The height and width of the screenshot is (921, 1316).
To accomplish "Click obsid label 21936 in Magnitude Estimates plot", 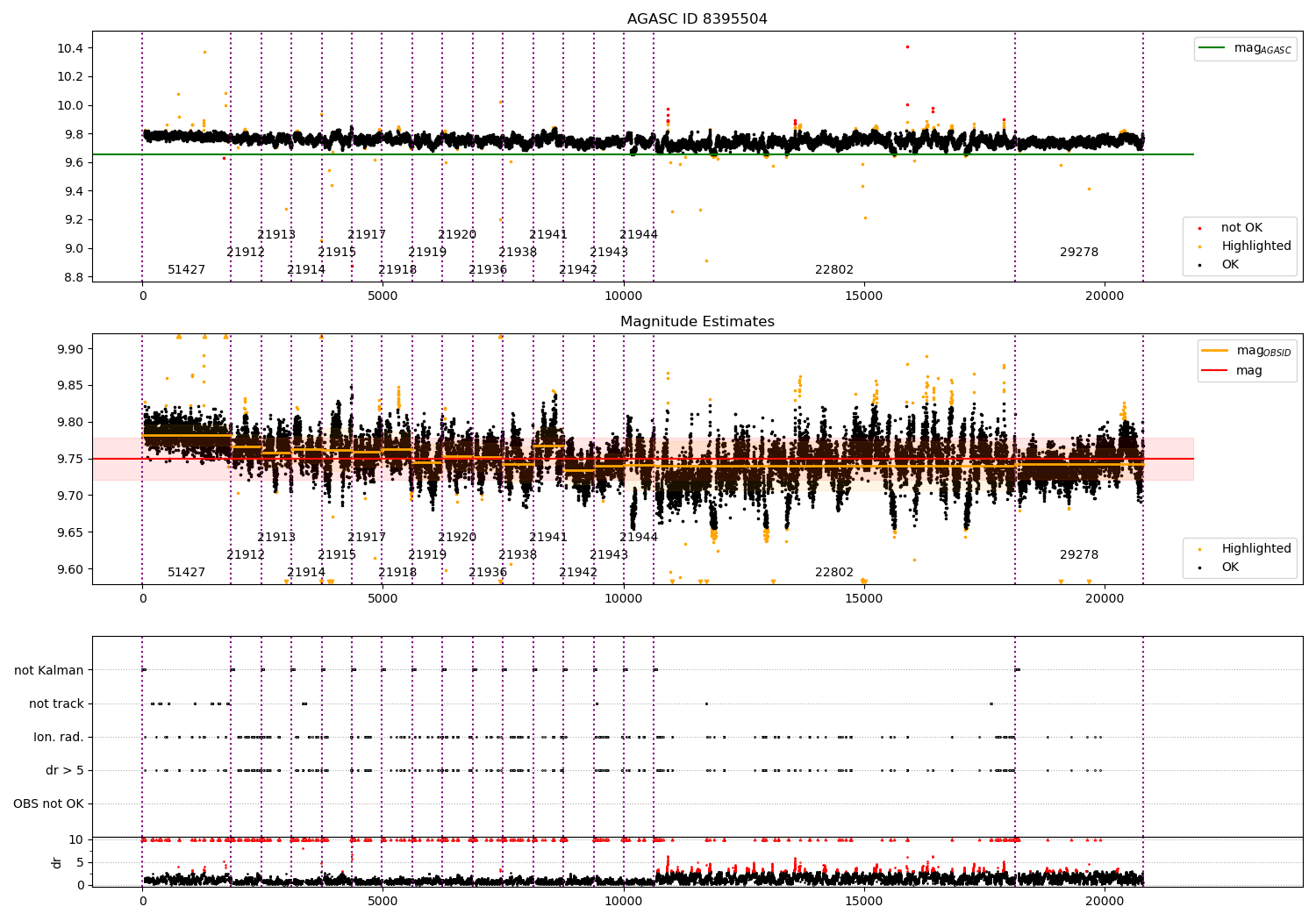I will [x=488, y=572].
